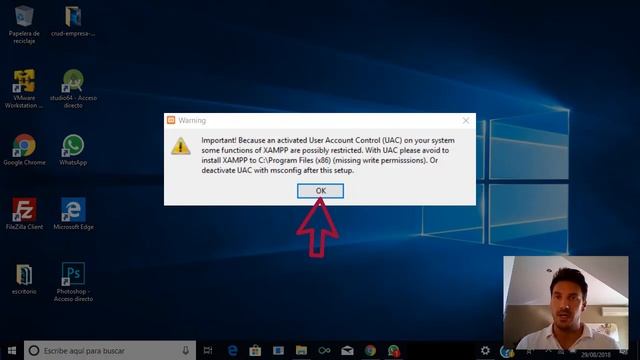The image size is (640, 360).
Task: Open Edge from the taskbar
Action: (x=232, y=350)
